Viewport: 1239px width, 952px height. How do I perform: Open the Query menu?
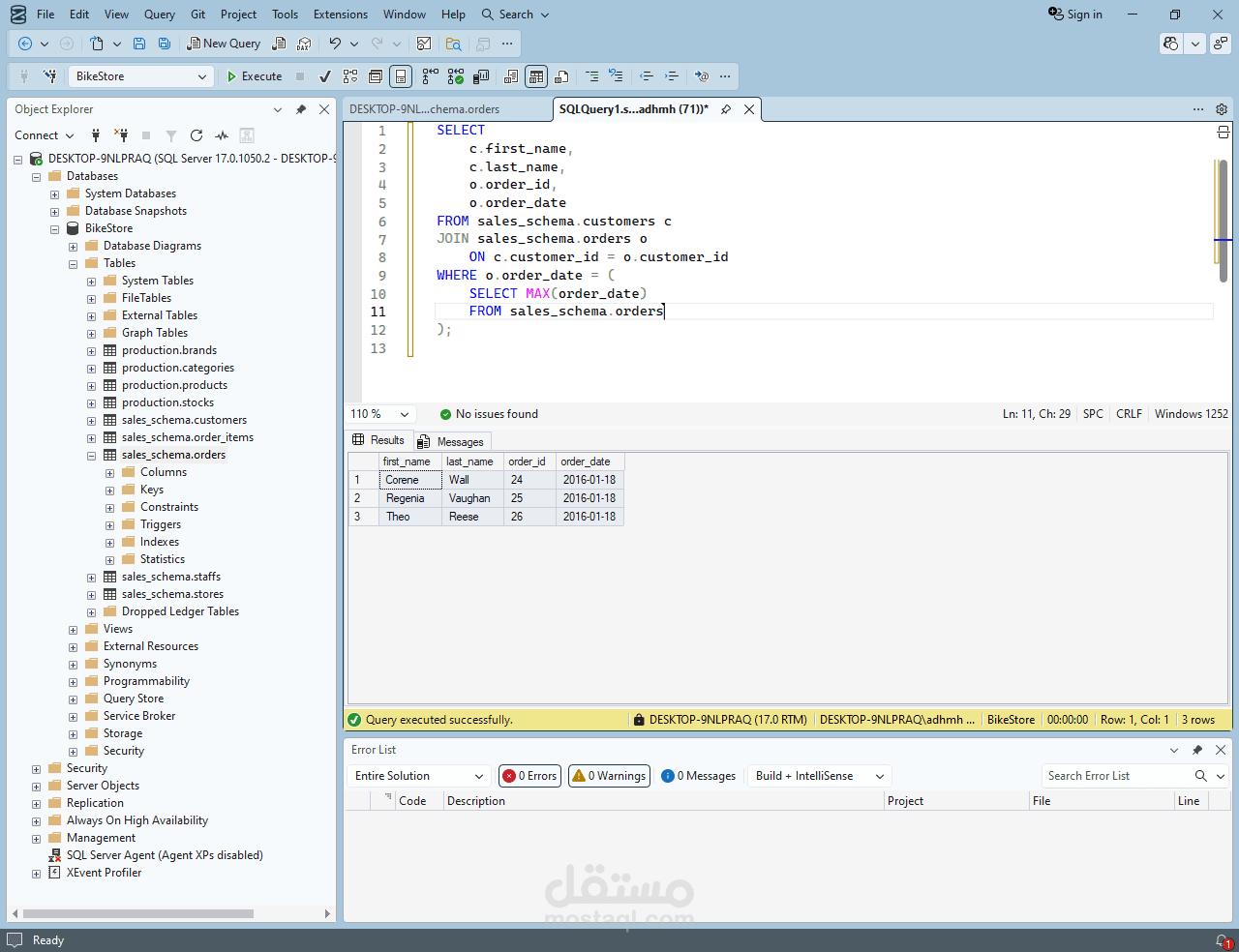(159, 15)
